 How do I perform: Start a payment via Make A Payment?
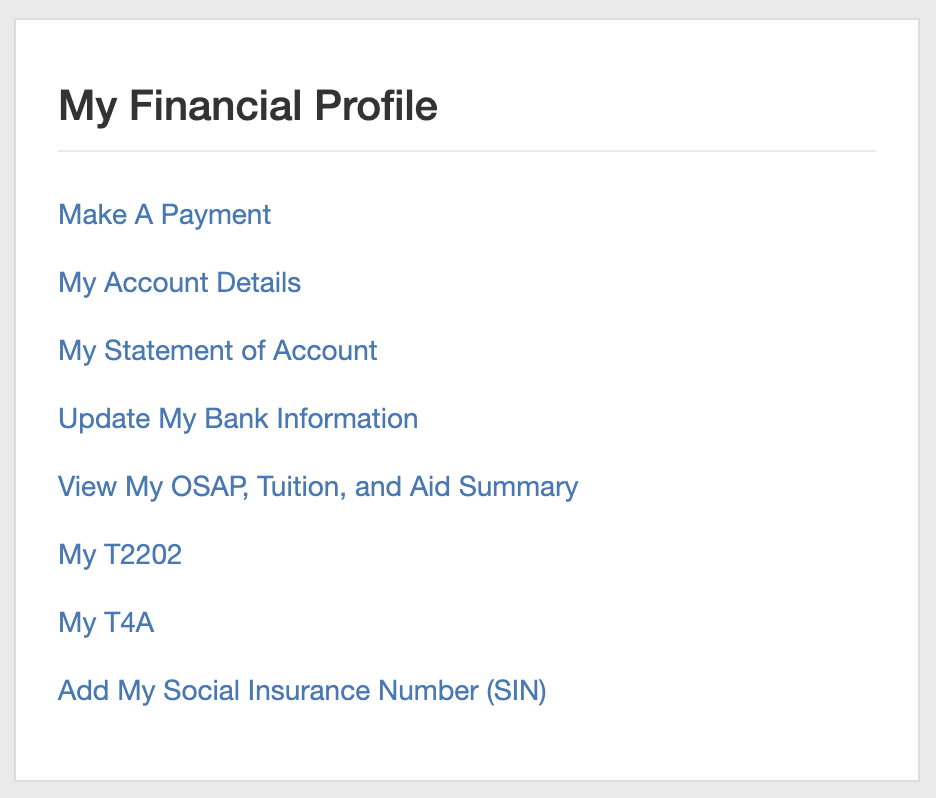coord(164,215)
